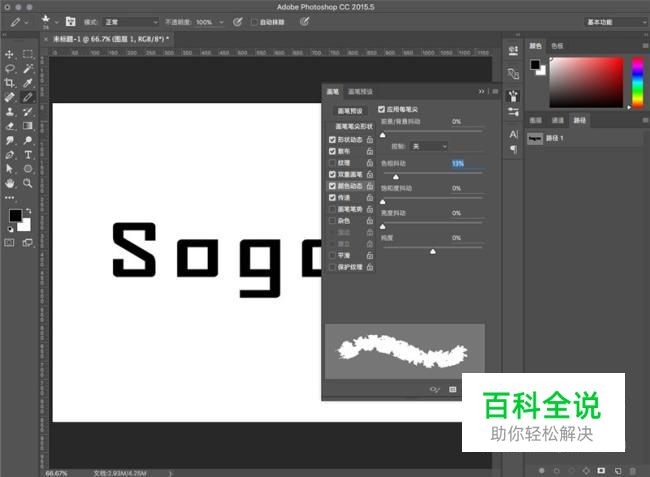
Task: Select the Magic Wand tool
Action: 28,68
